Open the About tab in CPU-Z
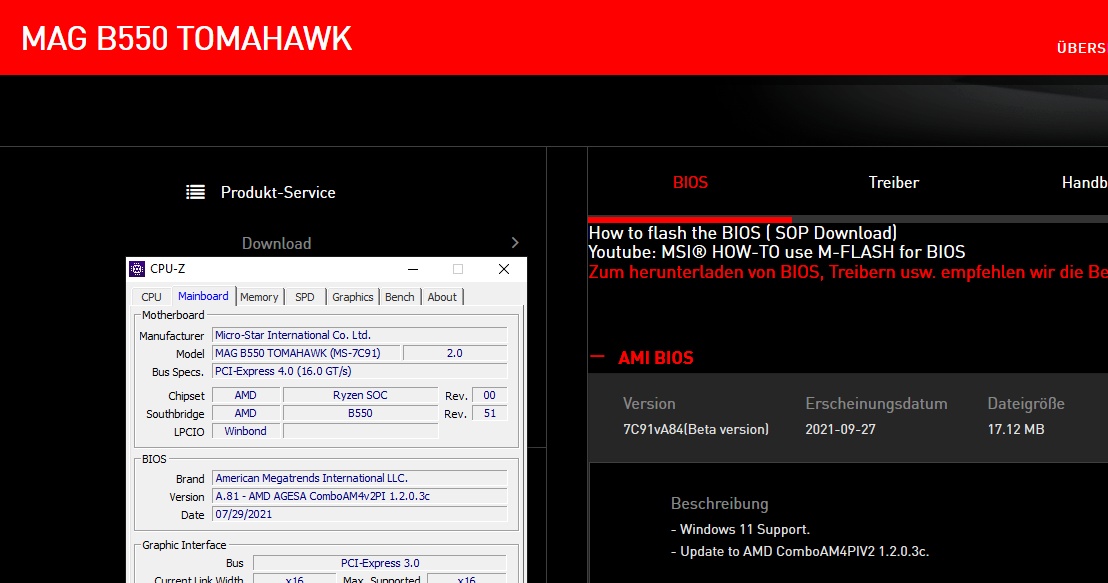The height and width of the screenshot is (583, 1108). click(x=442, y=297)
